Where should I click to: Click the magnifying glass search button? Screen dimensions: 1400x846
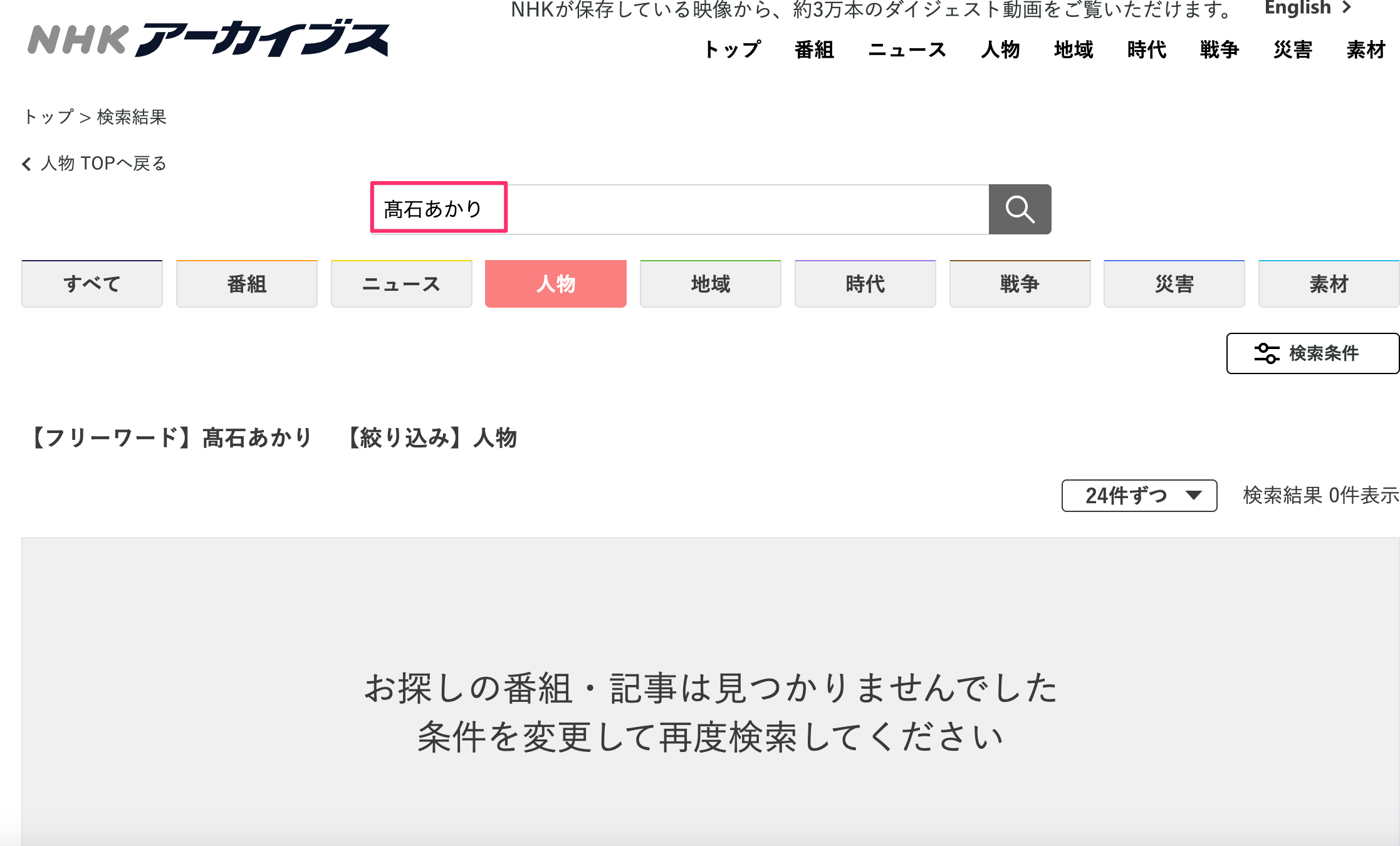coord(1020,209)
